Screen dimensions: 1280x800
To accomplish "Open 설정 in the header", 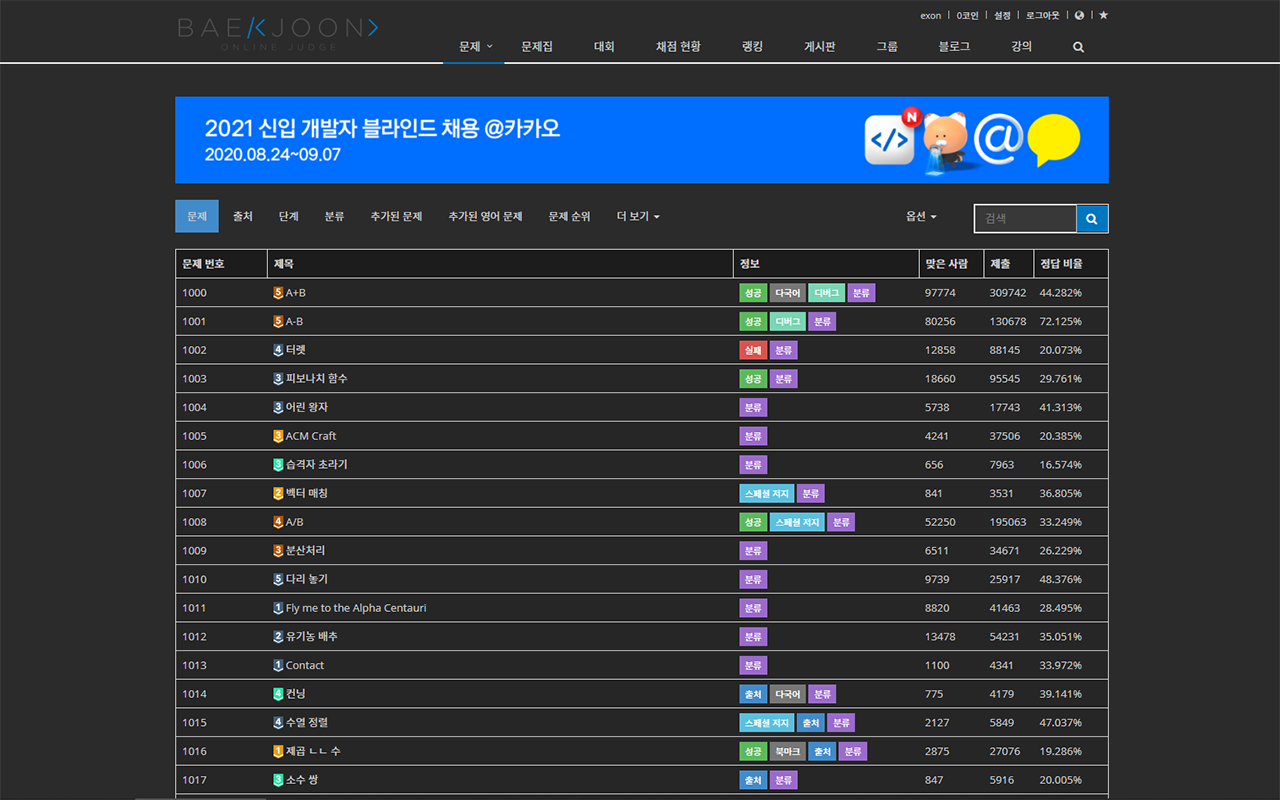I will [x=1002, y=16].
